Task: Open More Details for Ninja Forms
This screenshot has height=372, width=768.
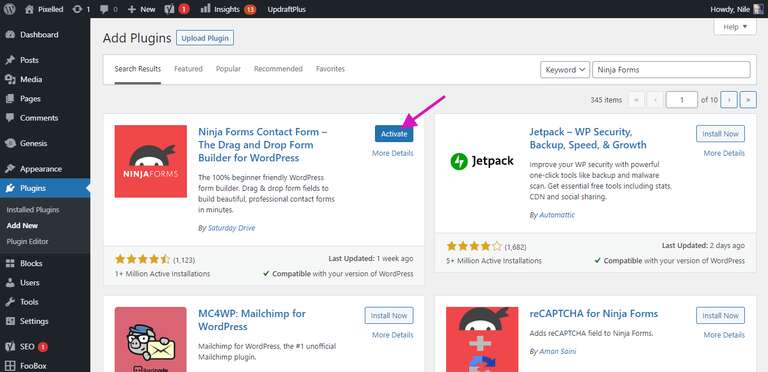Action: coord(392,153)
